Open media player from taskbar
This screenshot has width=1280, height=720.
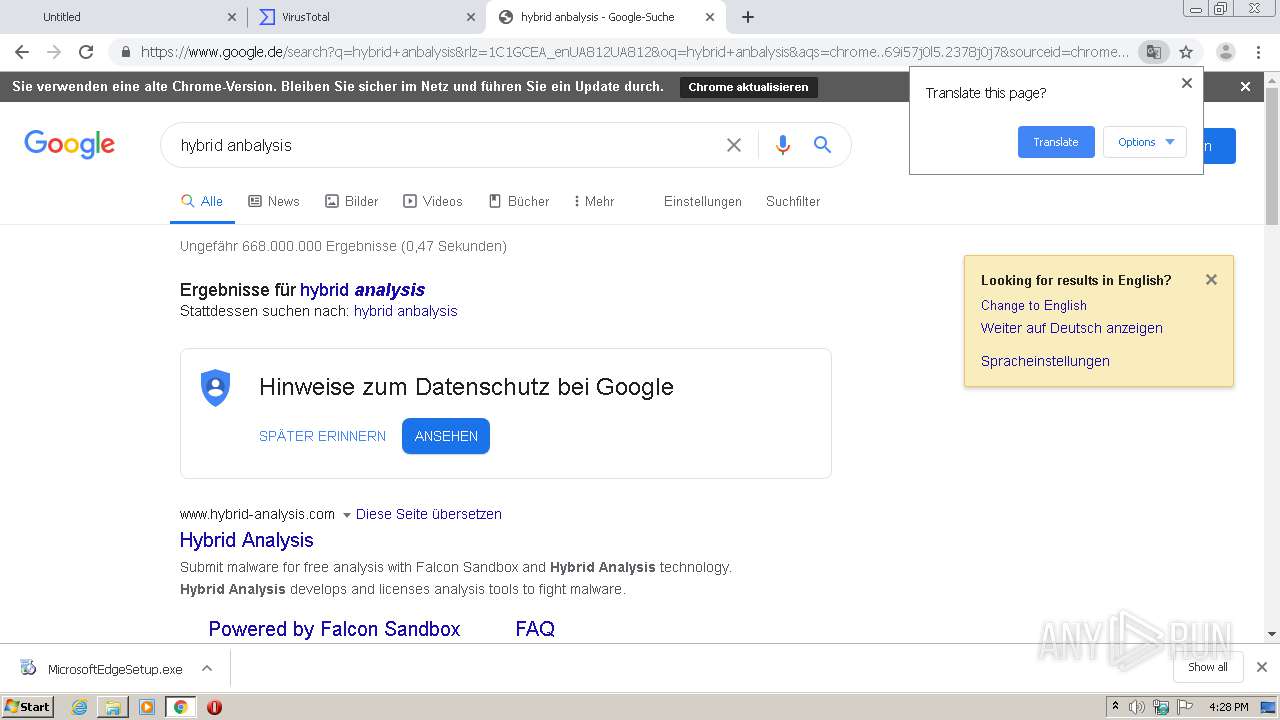pos(147,707)
